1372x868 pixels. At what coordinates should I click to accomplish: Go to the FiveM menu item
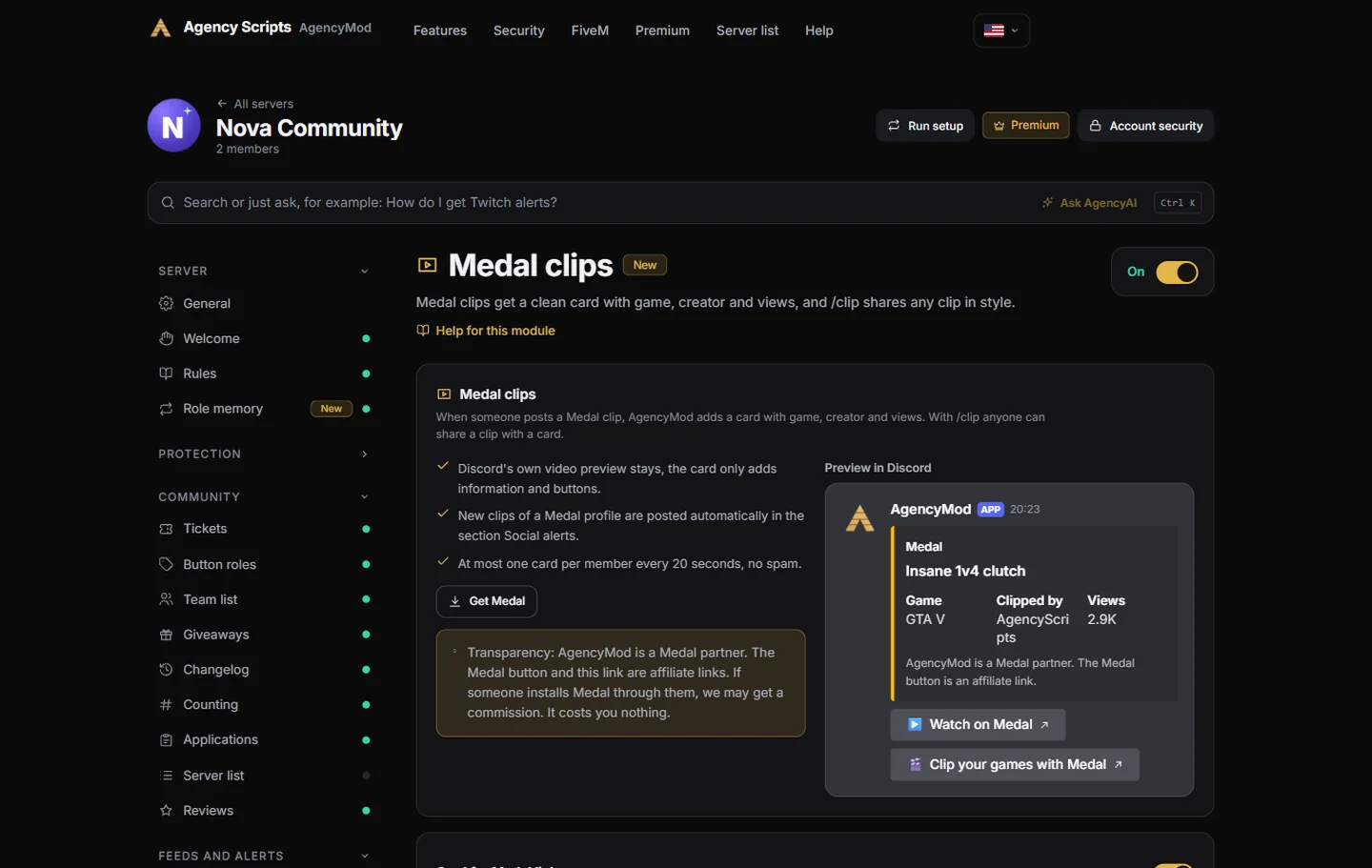[x=590, y=30]
